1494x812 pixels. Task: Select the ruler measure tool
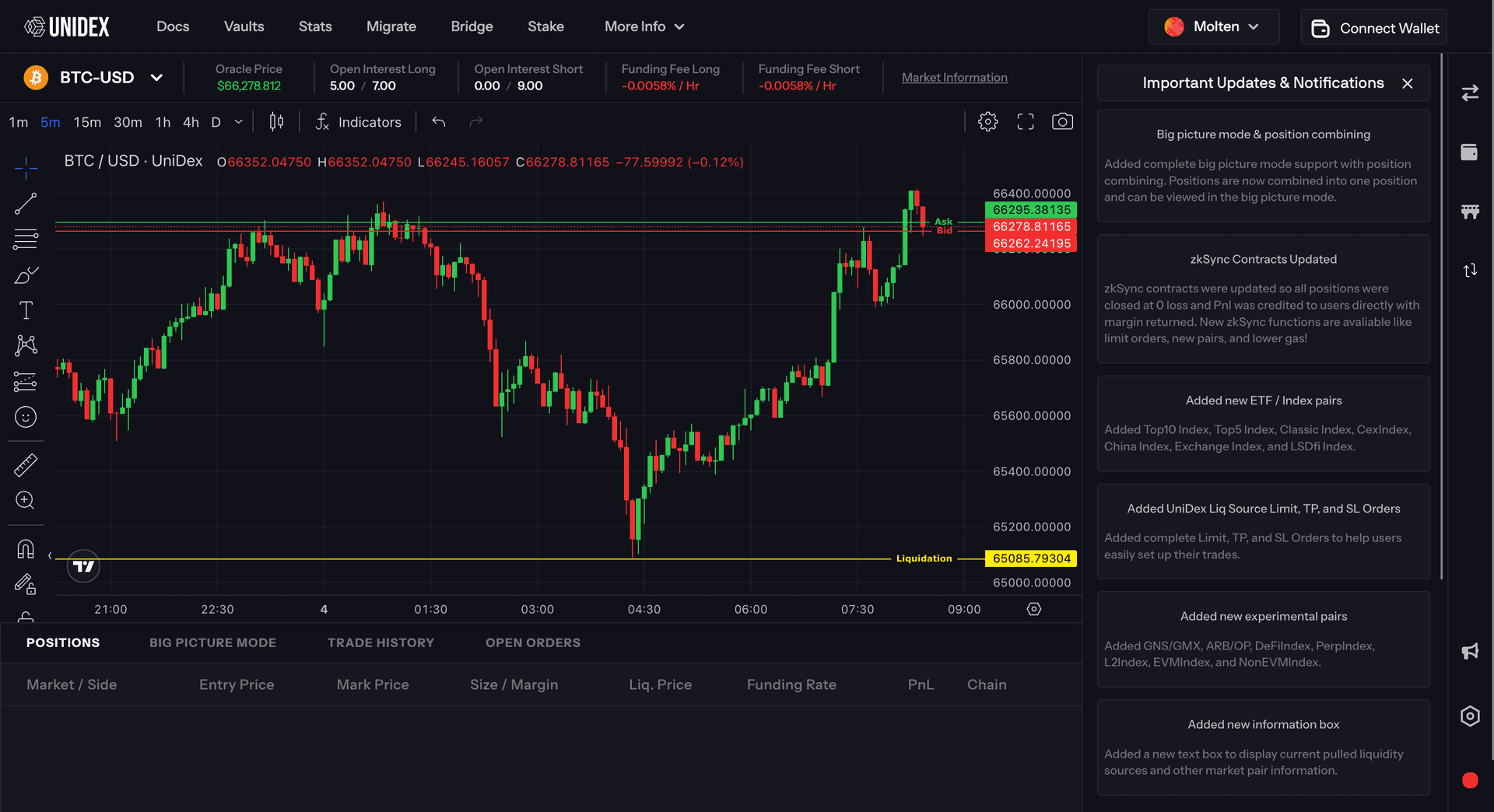(26, 465)
